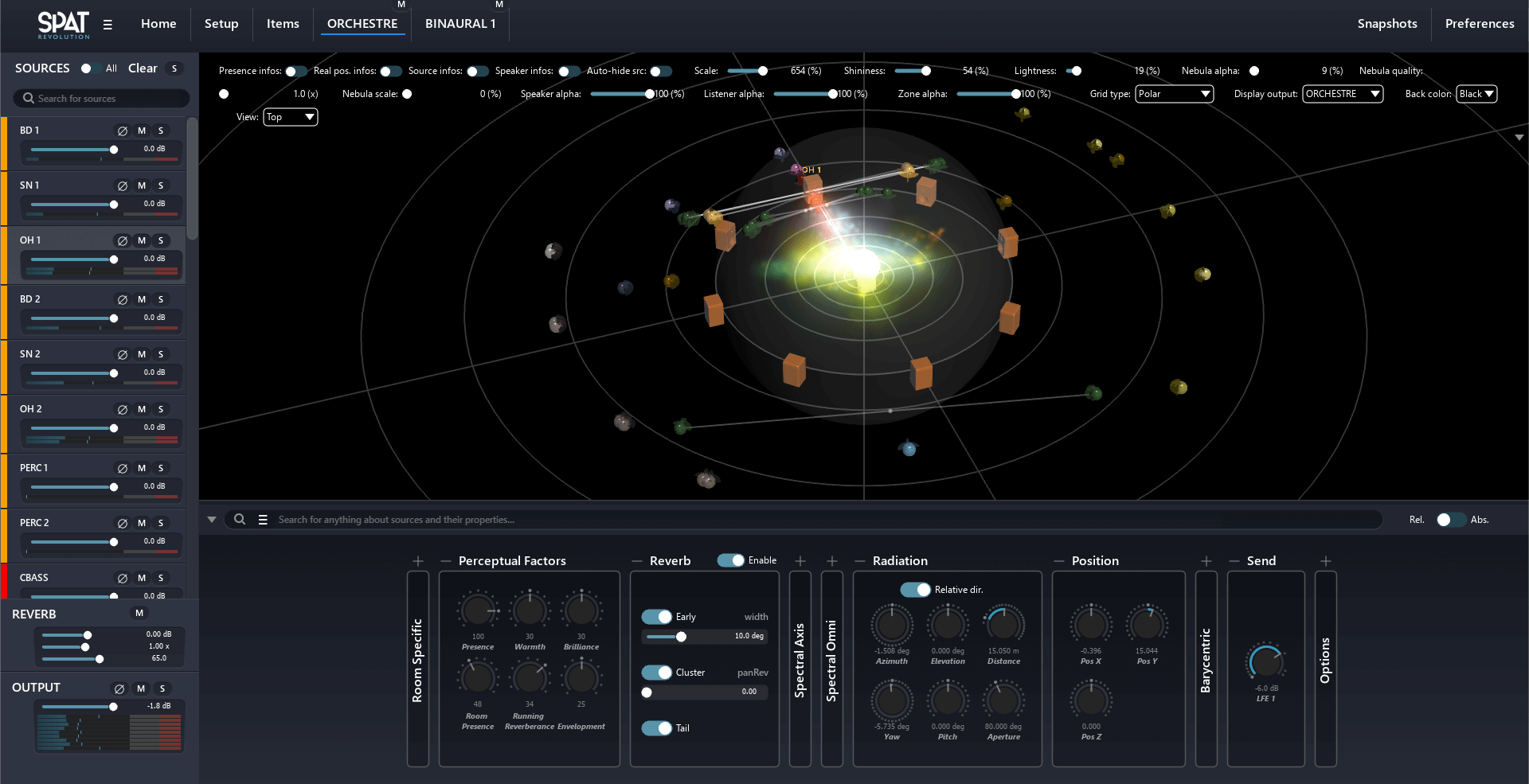Open the Grid type Polar dropdown
The width and height of the screenshot is (1529, 784).
1174,94
